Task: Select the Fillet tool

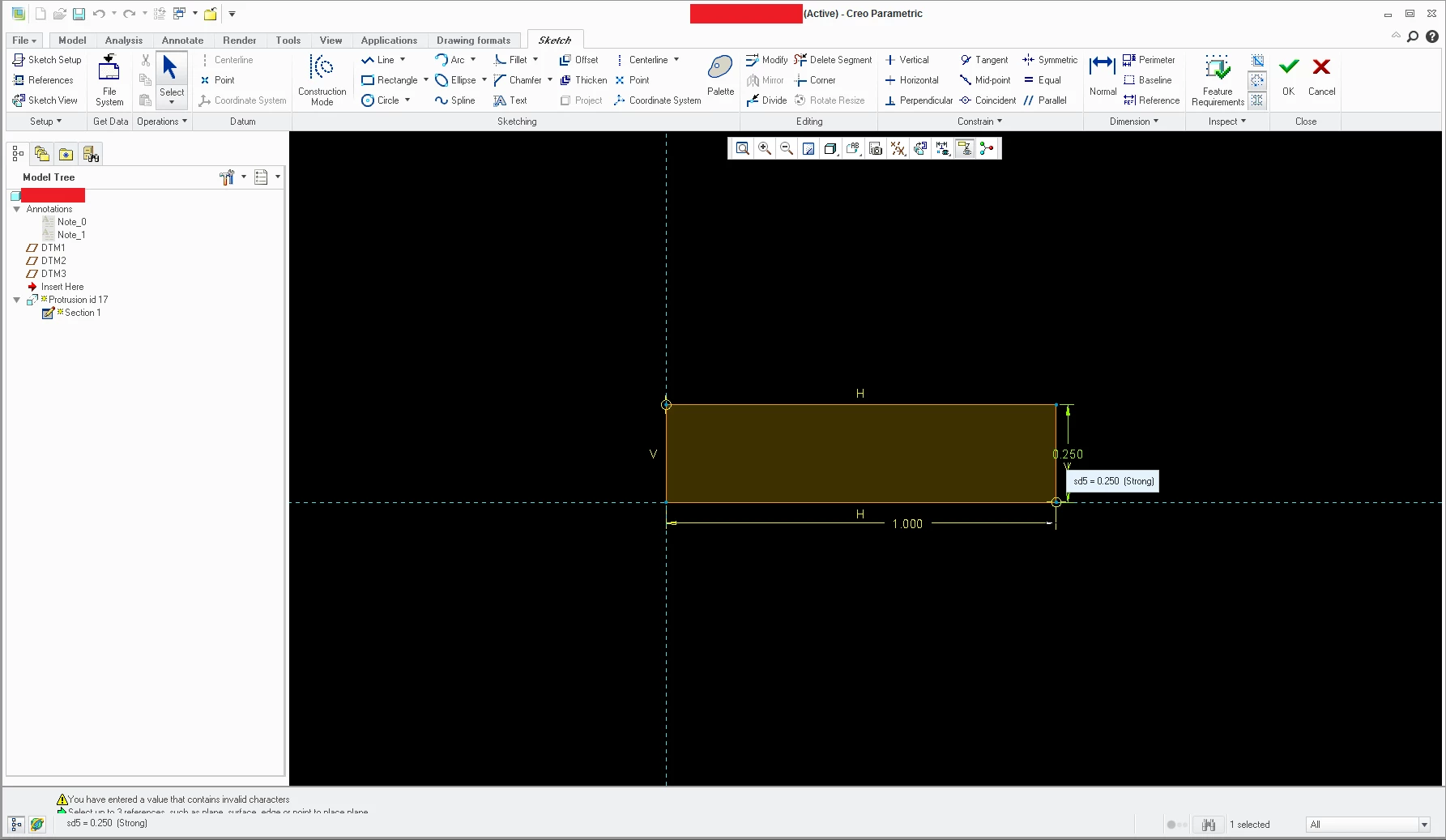Action: pyautogui.click(x=510, y=60)
